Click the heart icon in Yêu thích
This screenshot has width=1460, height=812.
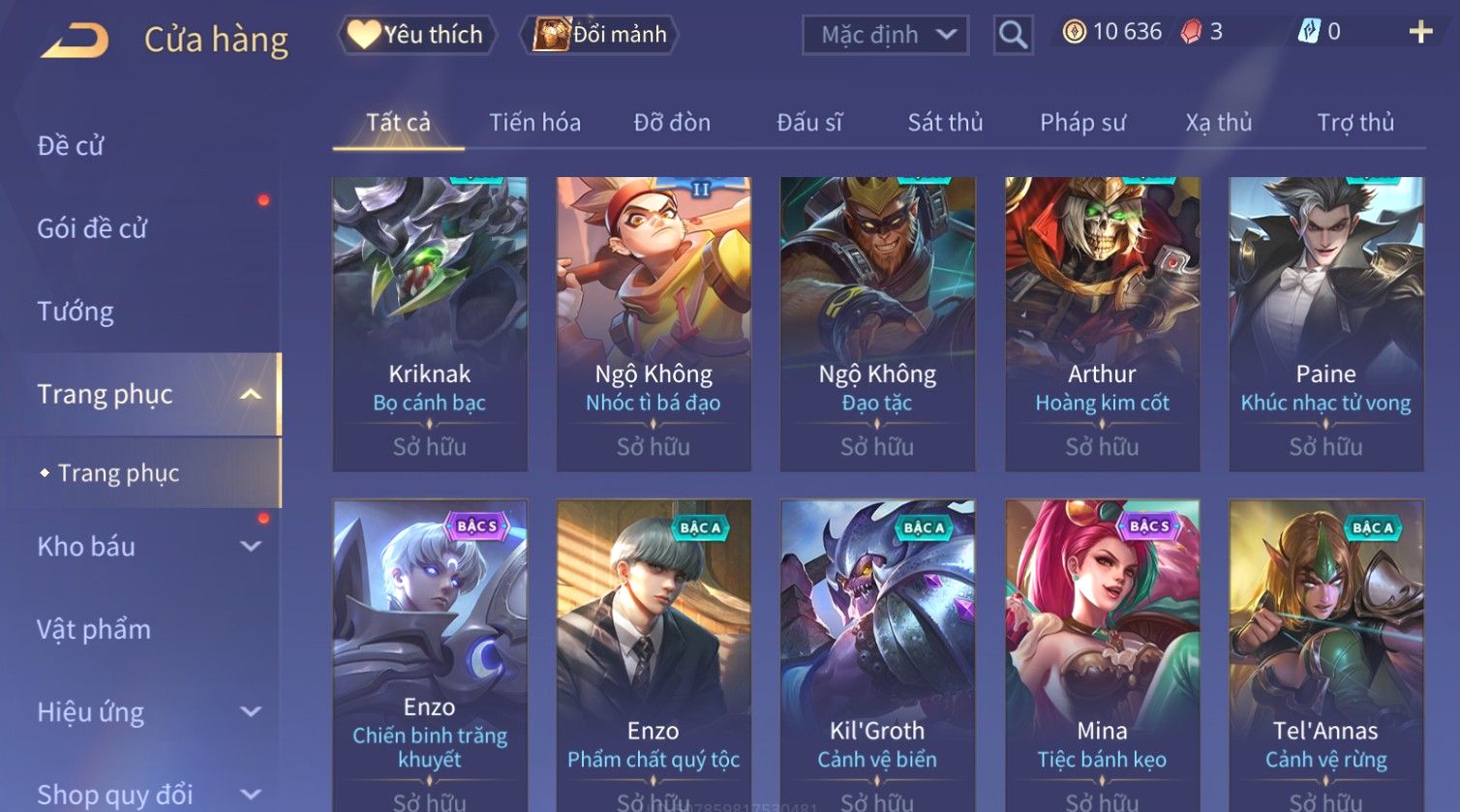coord(364,35)
